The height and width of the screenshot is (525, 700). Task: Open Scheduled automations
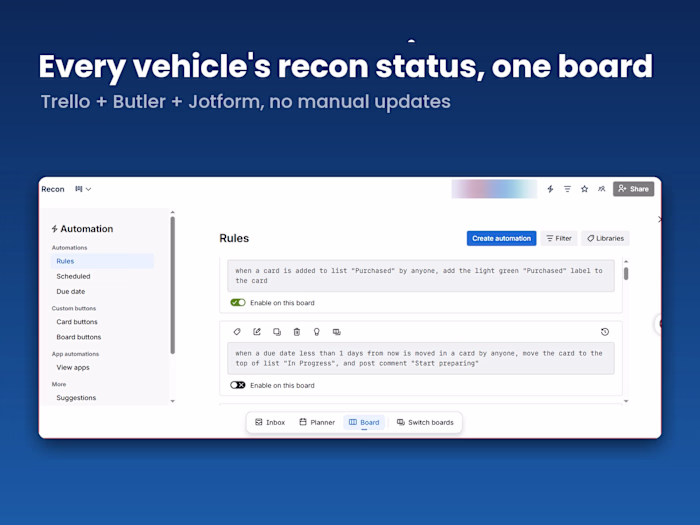(x=73, y=276)
